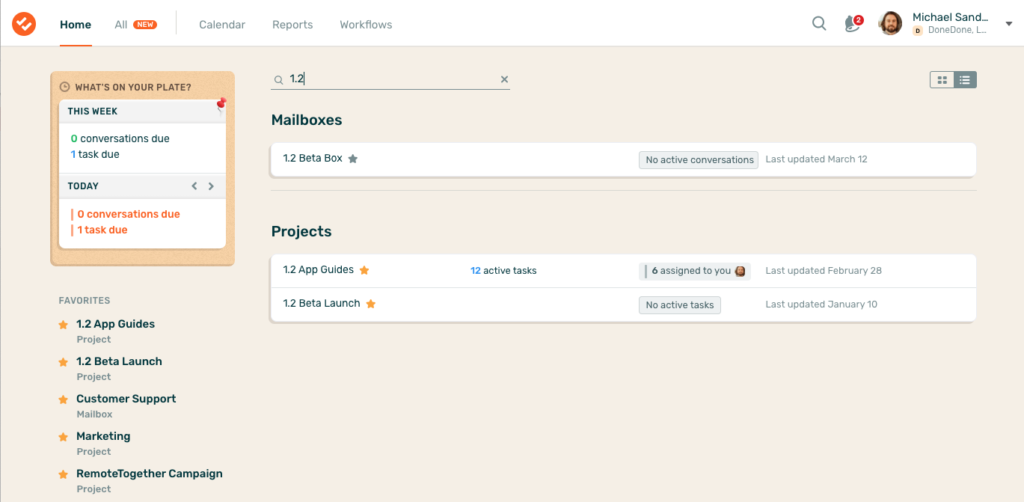The width and height of the screenshot is (1024, 502).
Task: Click the No active tasks badge
Action: (680, 305)
